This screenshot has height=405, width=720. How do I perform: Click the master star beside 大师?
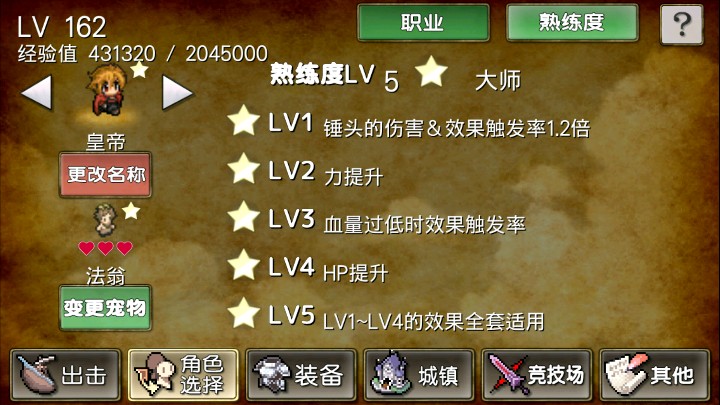click(431, 72)
